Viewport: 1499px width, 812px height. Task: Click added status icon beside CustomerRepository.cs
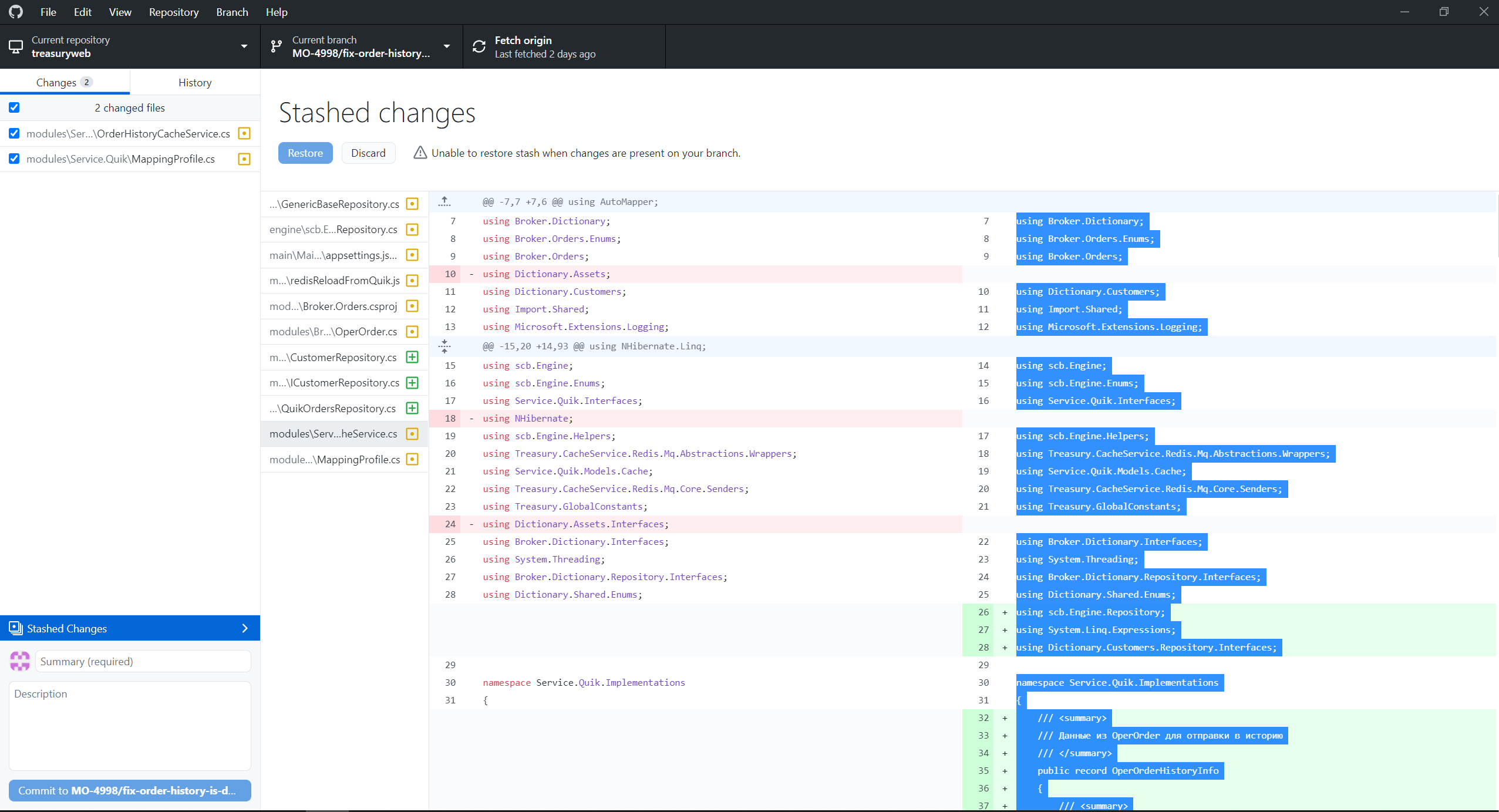pos(412,357)
